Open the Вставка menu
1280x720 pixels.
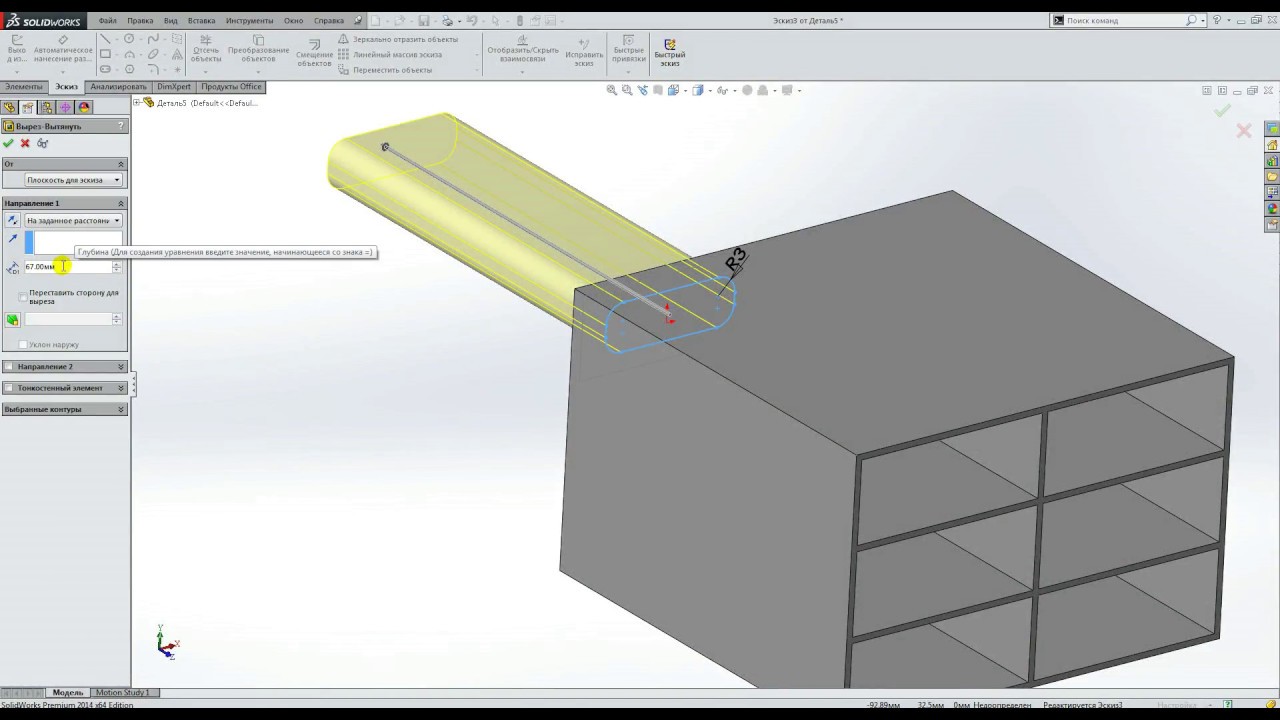(x=201, y=20)
